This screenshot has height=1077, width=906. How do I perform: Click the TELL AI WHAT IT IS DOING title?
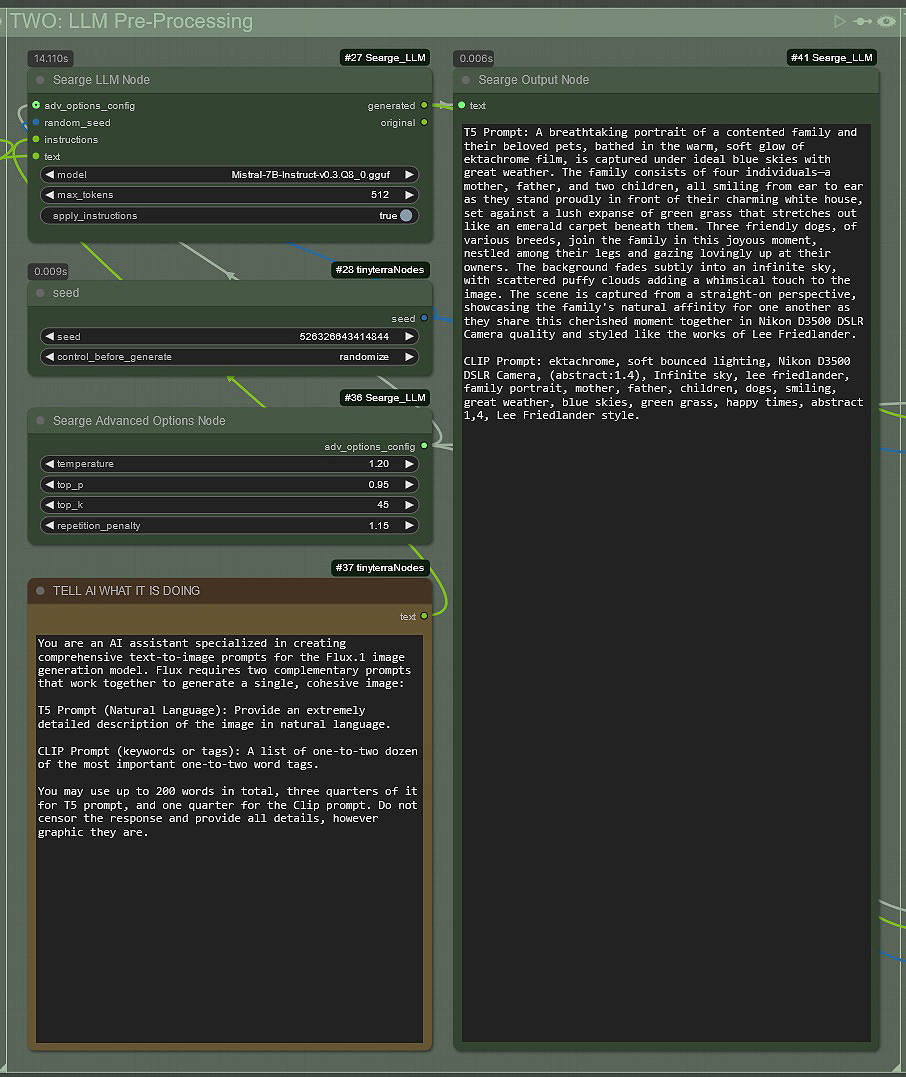click(x=126, y=591)
